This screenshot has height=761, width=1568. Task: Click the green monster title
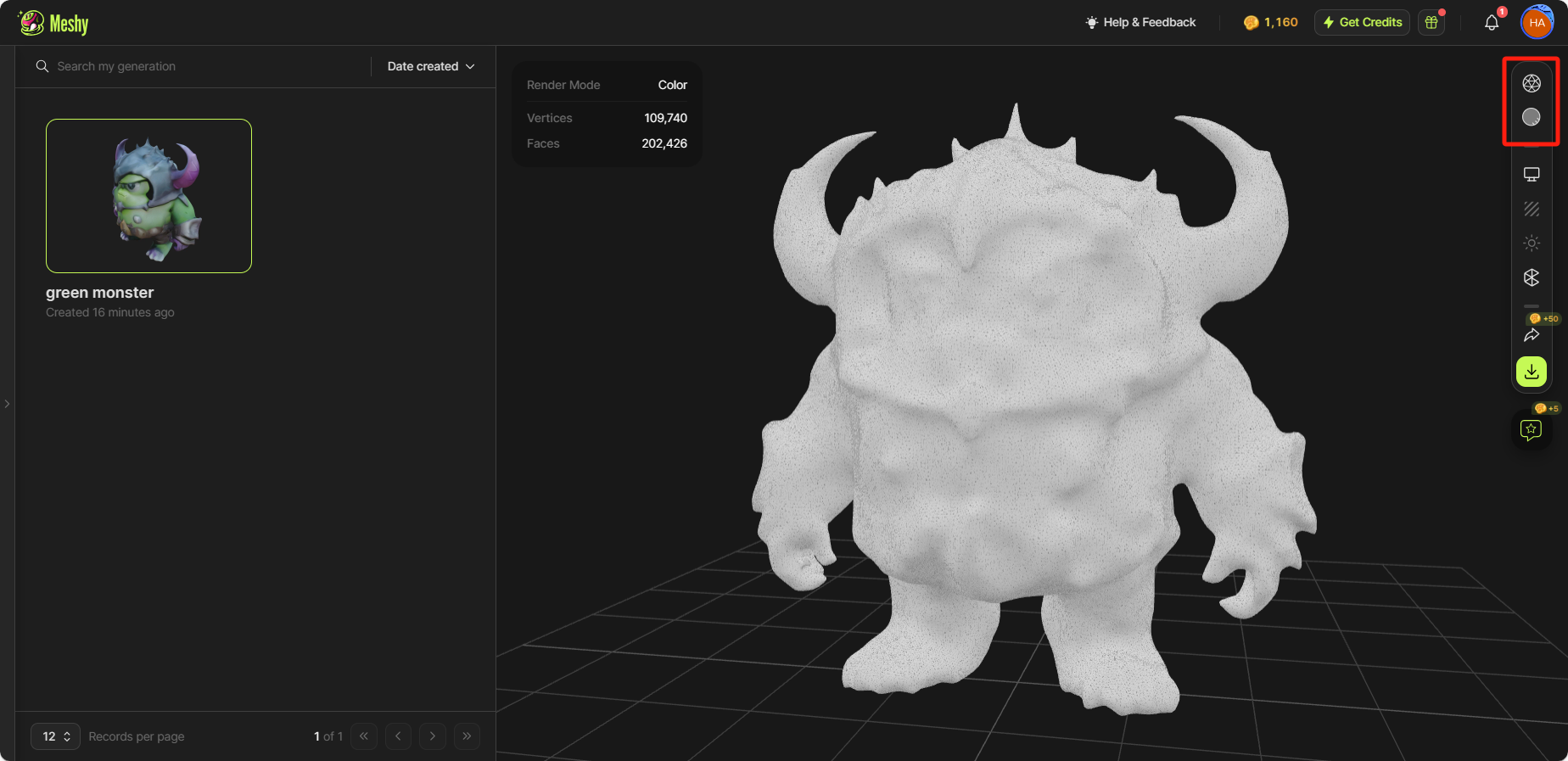point(100,293)
